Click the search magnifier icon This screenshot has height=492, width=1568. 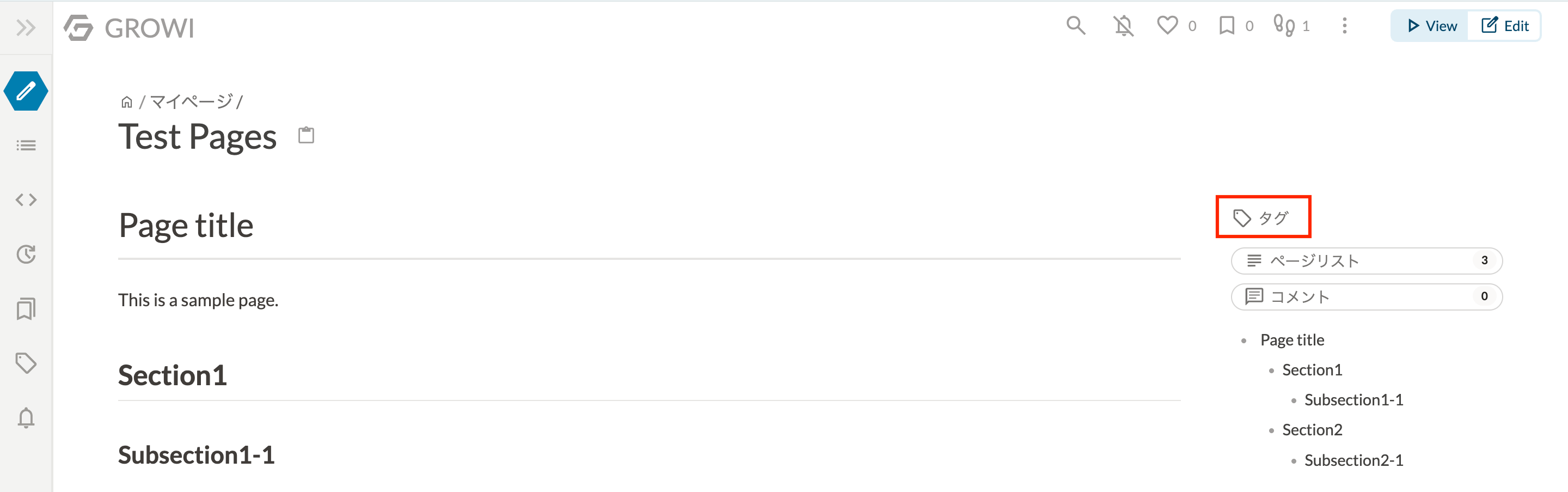coord(1076,26)
